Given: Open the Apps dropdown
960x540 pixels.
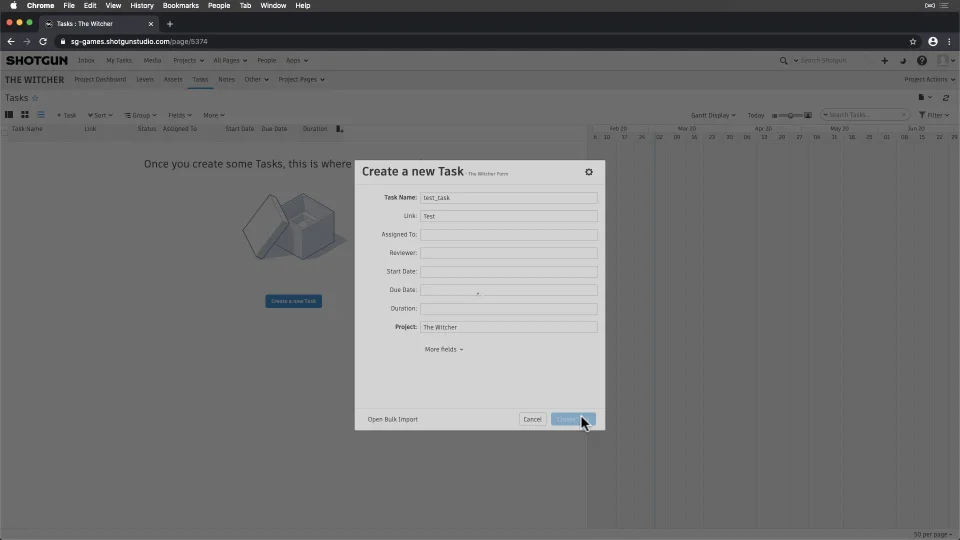Looking at the screenshot, I should [x=297, y=61].
